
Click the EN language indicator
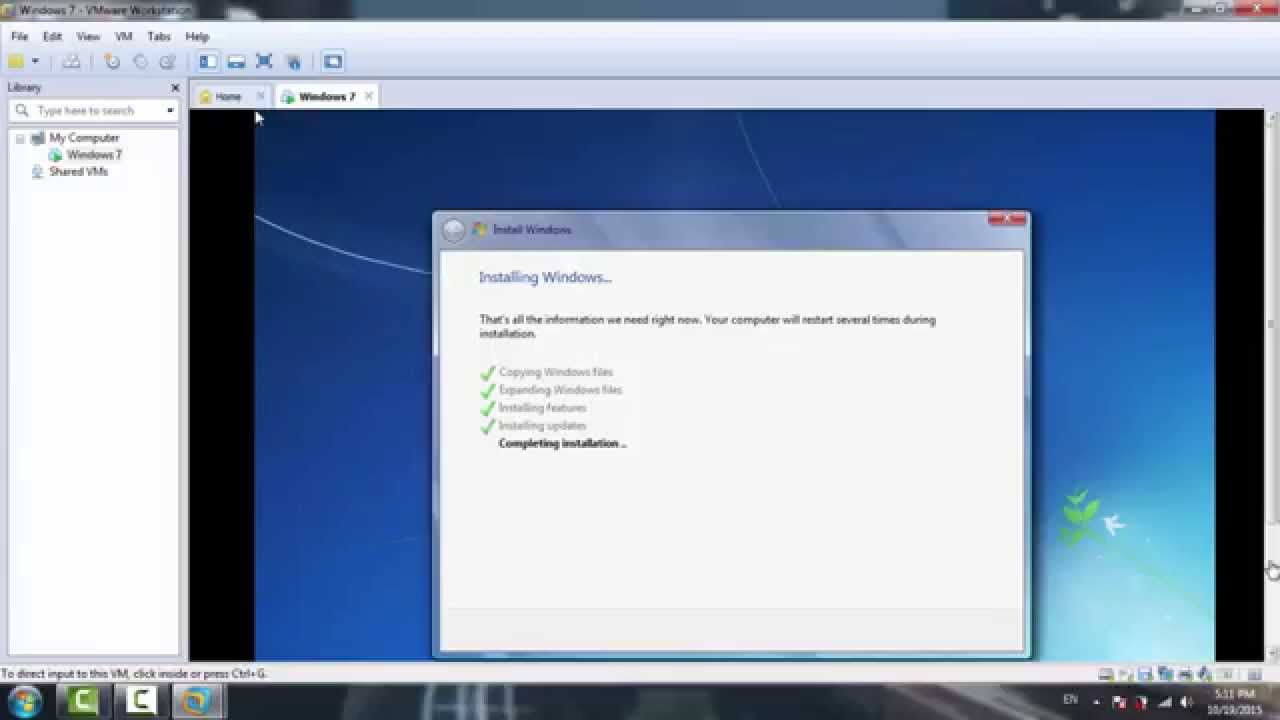tap(1071, 699)
